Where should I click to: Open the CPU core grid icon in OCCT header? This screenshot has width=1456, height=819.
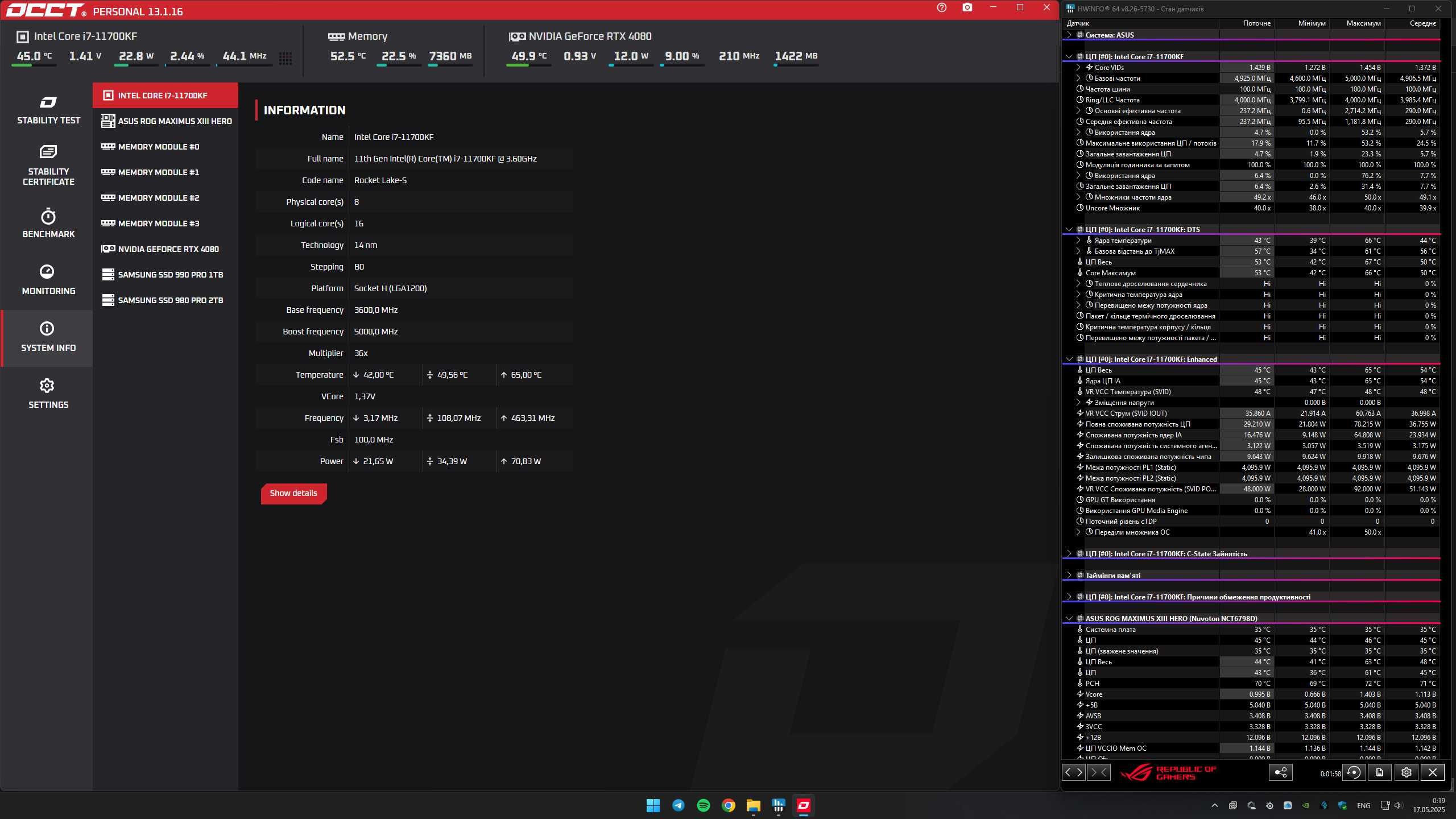tap(286, 57)
